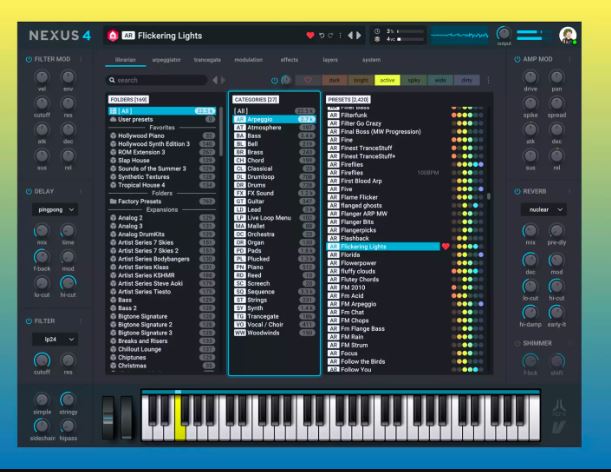Toggle AMP MOD power button
611x472 pixels.
pyautogui.click(x=517, y=59)
